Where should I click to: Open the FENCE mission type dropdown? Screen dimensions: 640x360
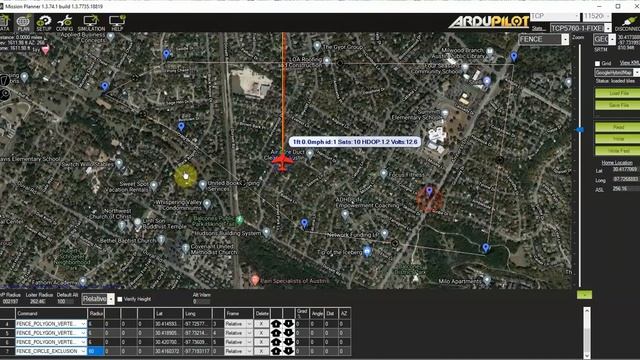(543, 39)
